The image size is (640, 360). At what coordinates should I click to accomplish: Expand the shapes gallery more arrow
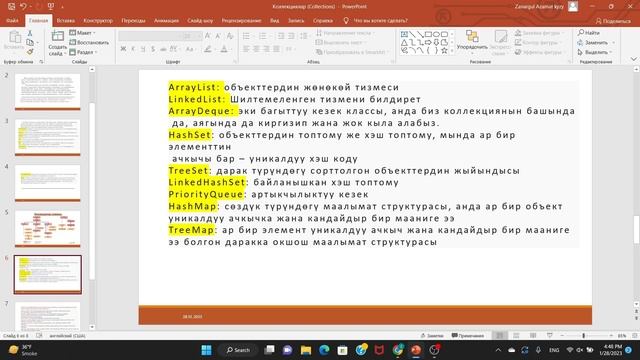[x=452, y=51]
